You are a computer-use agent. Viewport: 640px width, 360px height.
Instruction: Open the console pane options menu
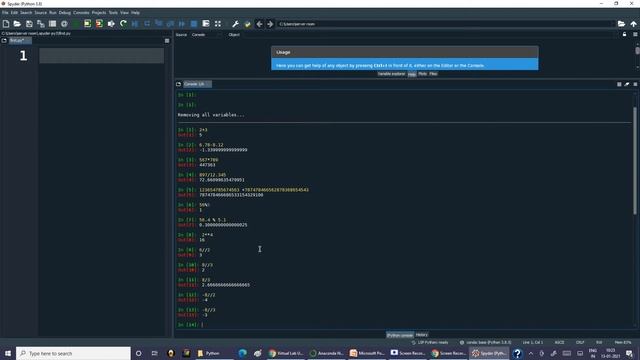(635, 84)
